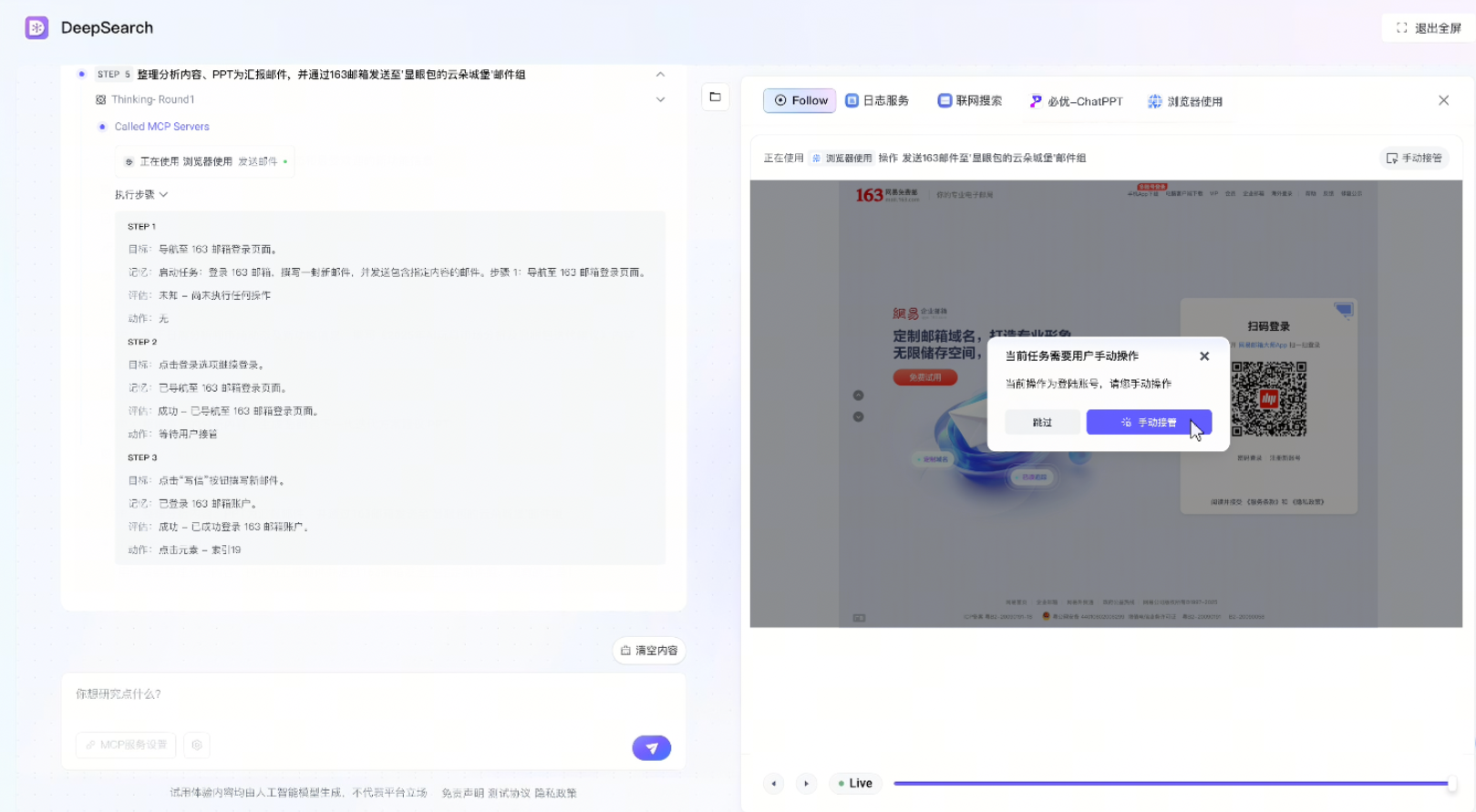Open the gear settings icon beside MCP服务设置
1476x812 pixels.
[x=196, y=745]
